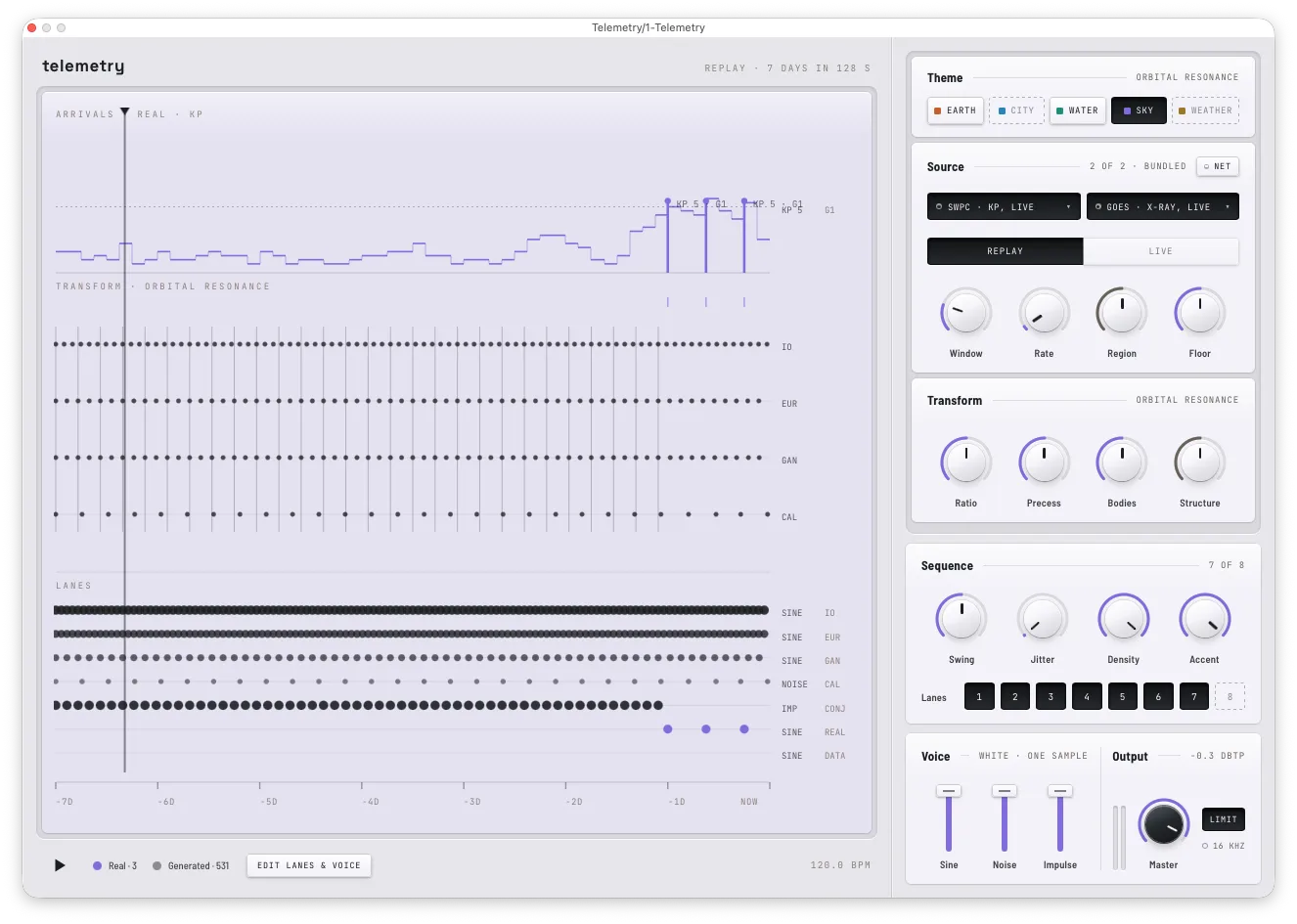Open Edit Lanes & Voice

309,865
